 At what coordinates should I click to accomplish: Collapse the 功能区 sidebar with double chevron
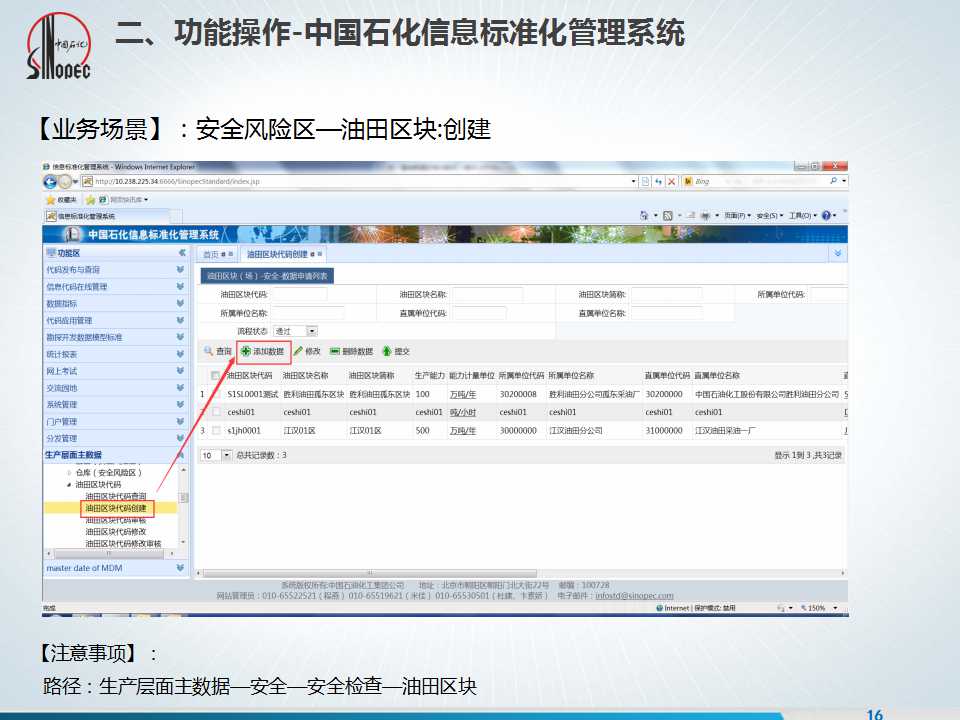coord(182,253)
